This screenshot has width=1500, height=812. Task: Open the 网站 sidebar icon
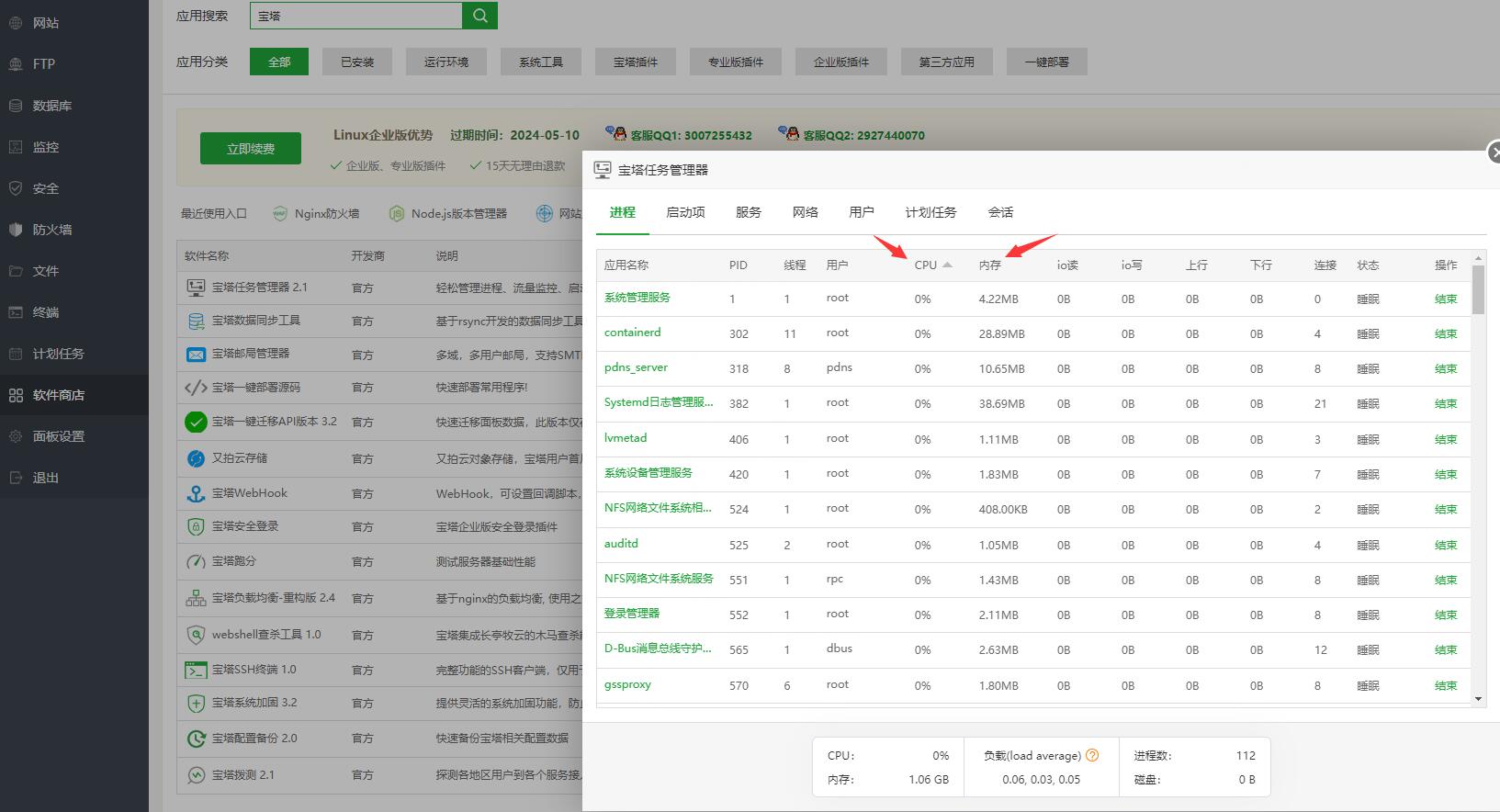coord(16,23)
